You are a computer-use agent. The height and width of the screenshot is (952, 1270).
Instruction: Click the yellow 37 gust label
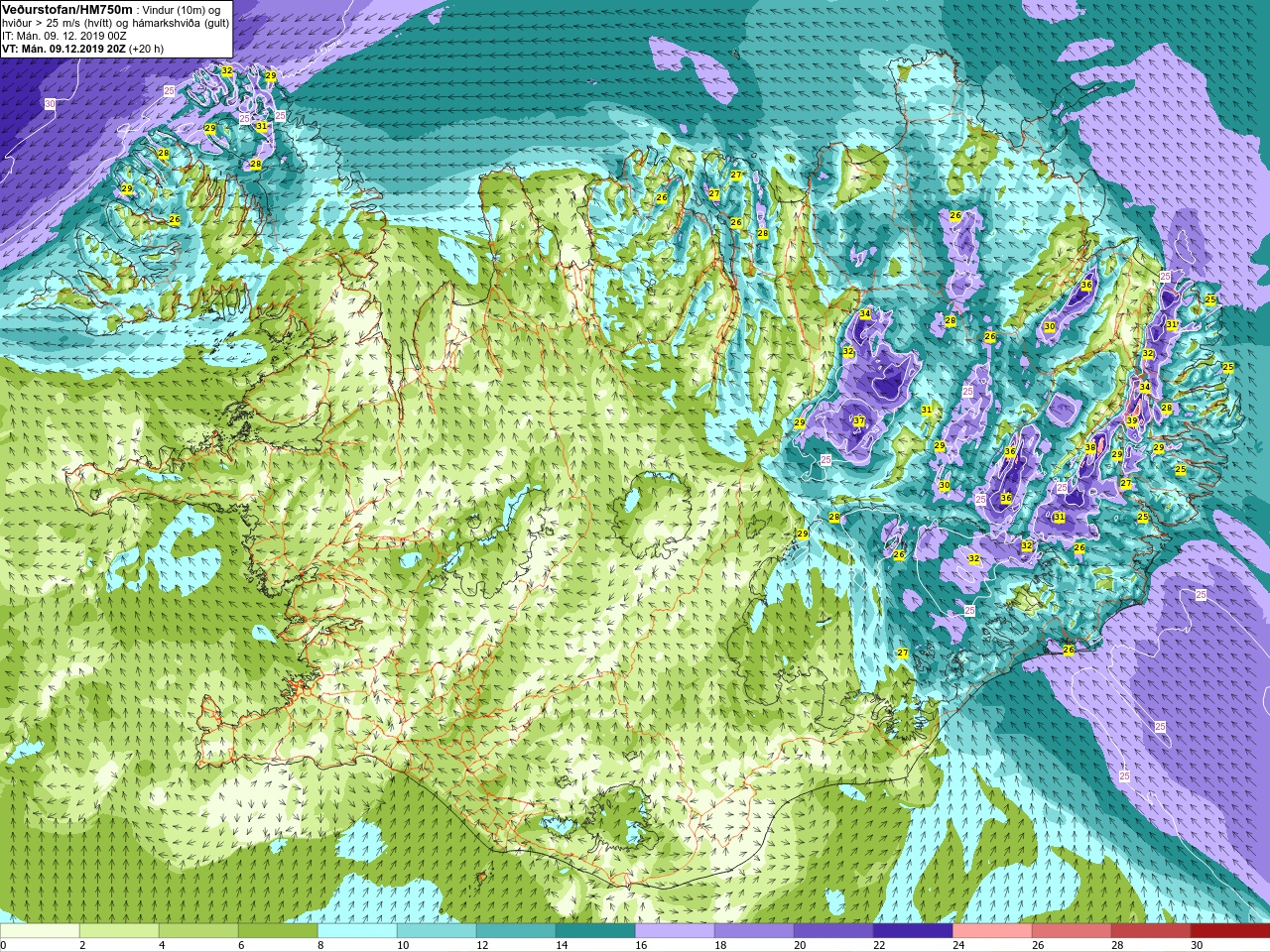click(x=859, y=421)
